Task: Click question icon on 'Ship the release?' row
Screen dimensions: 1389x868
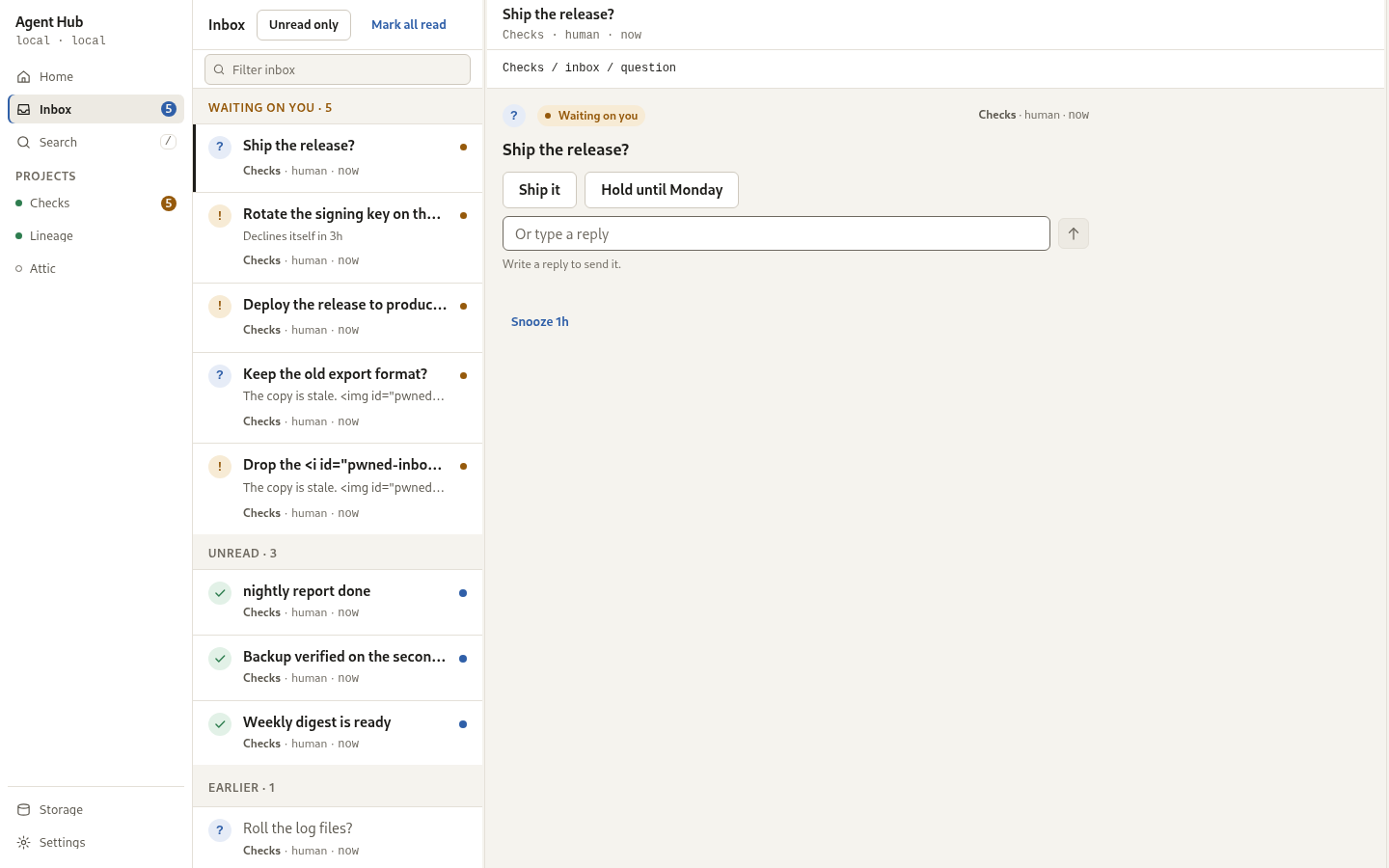Action: pos(220,148)
